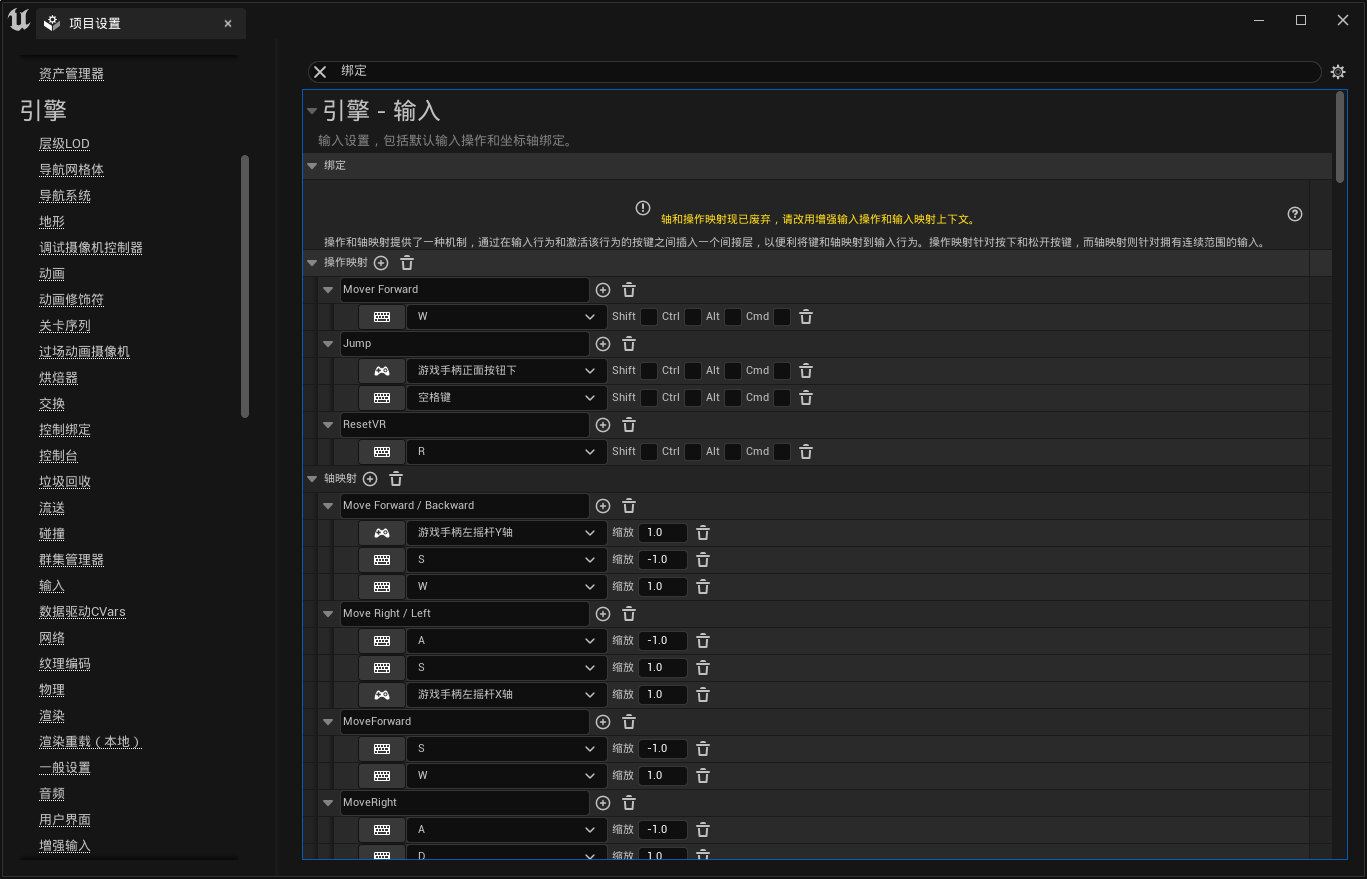The height and width of the screenshot is (879, 1367).
Task: Open settings gear next to the search bar
Action: pyautogui.click(x=1338, y=72)
